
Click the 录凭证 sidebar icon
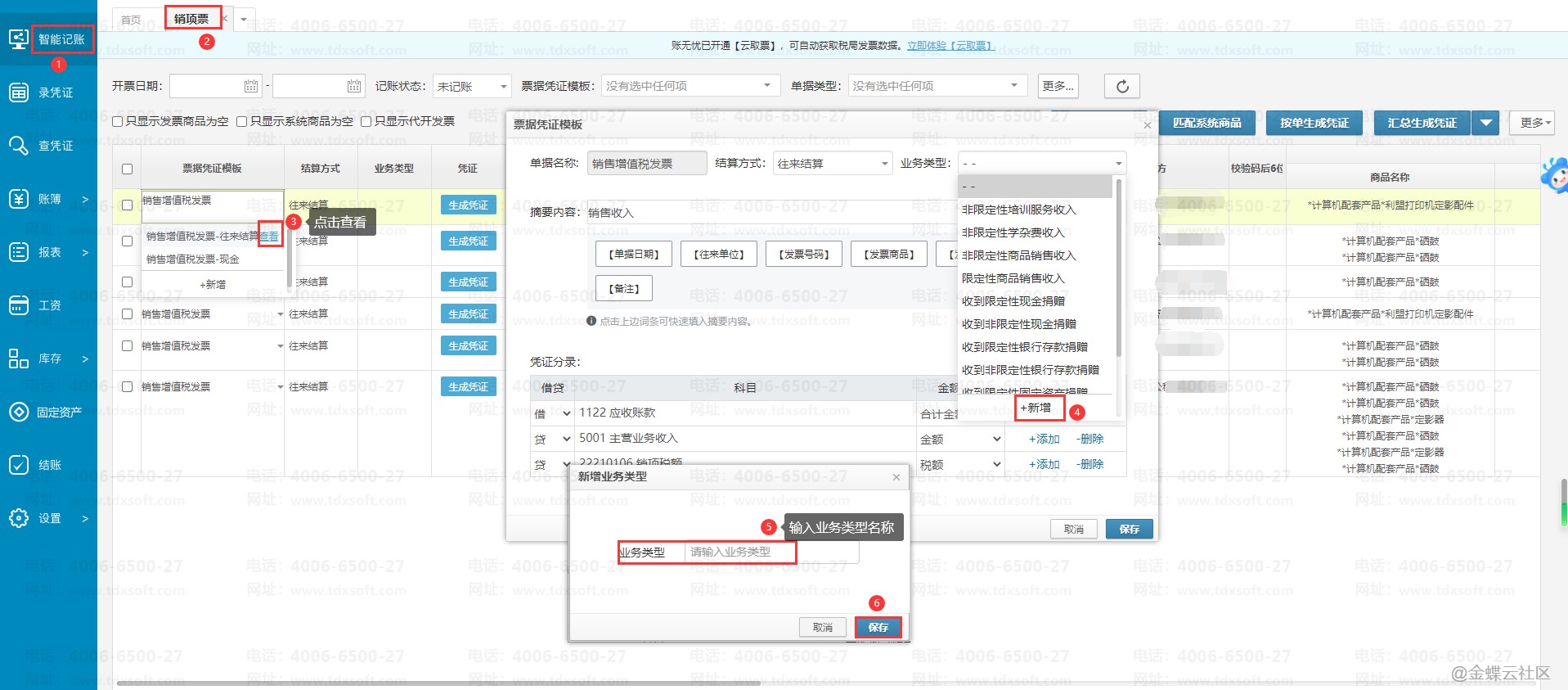click(18, 92)
